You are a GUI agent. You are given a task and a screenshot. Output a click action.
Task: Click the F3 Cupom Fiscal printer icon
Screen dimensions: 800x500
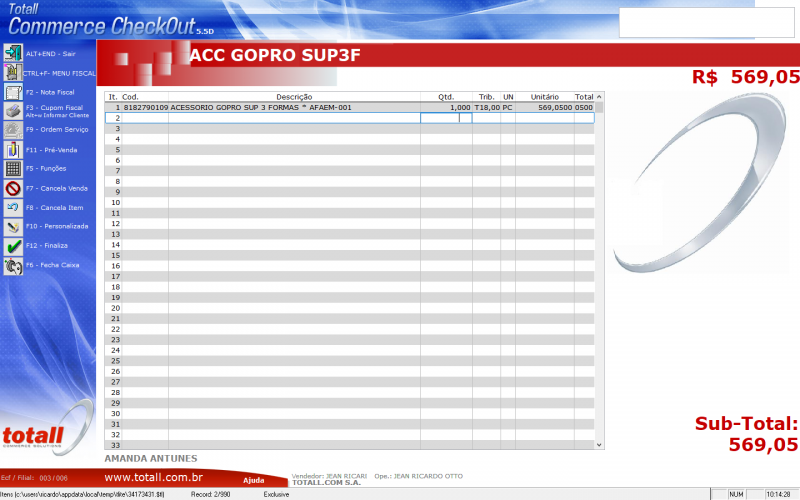pos(13,111)
